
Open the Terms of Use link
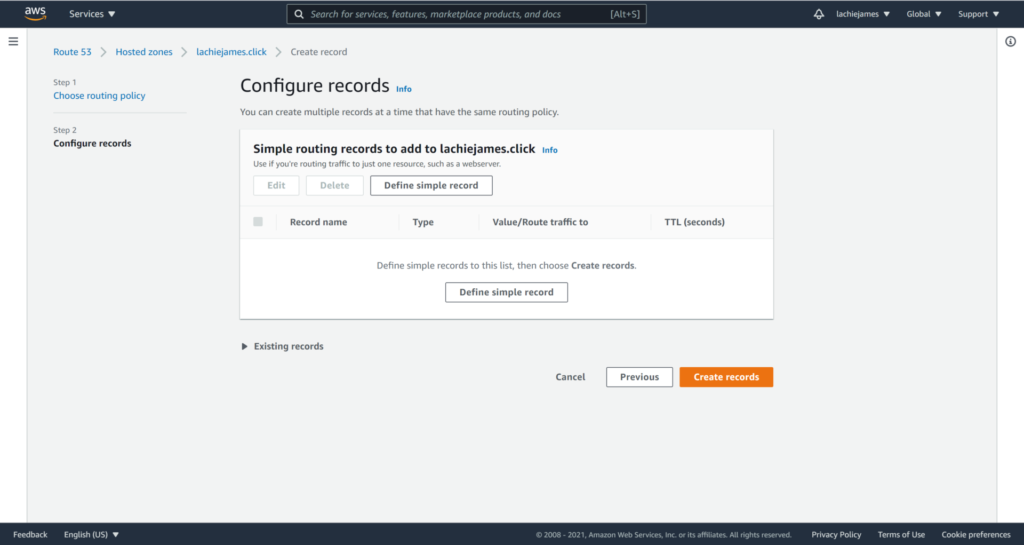pyautogui.click(x=901, y=535)
